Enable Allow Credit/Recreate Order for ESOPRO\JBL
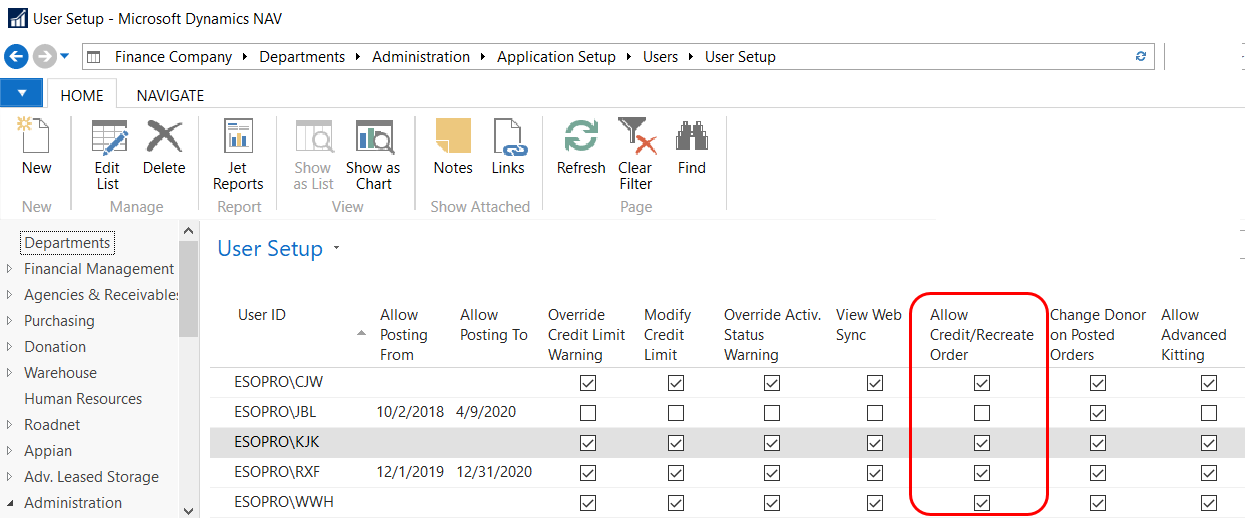 982,413
